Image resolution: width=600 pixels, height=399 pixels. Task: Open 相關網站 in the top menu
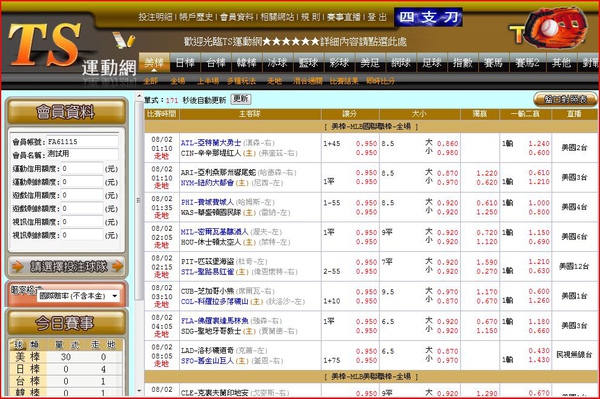(277, 17)
